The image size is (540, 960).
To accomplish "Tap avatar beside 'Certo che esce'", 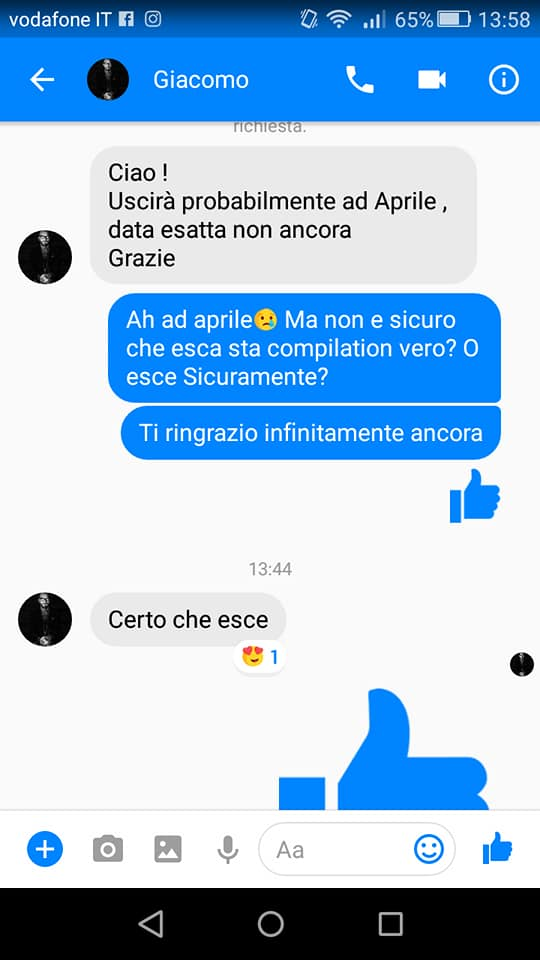I will 45,619.
